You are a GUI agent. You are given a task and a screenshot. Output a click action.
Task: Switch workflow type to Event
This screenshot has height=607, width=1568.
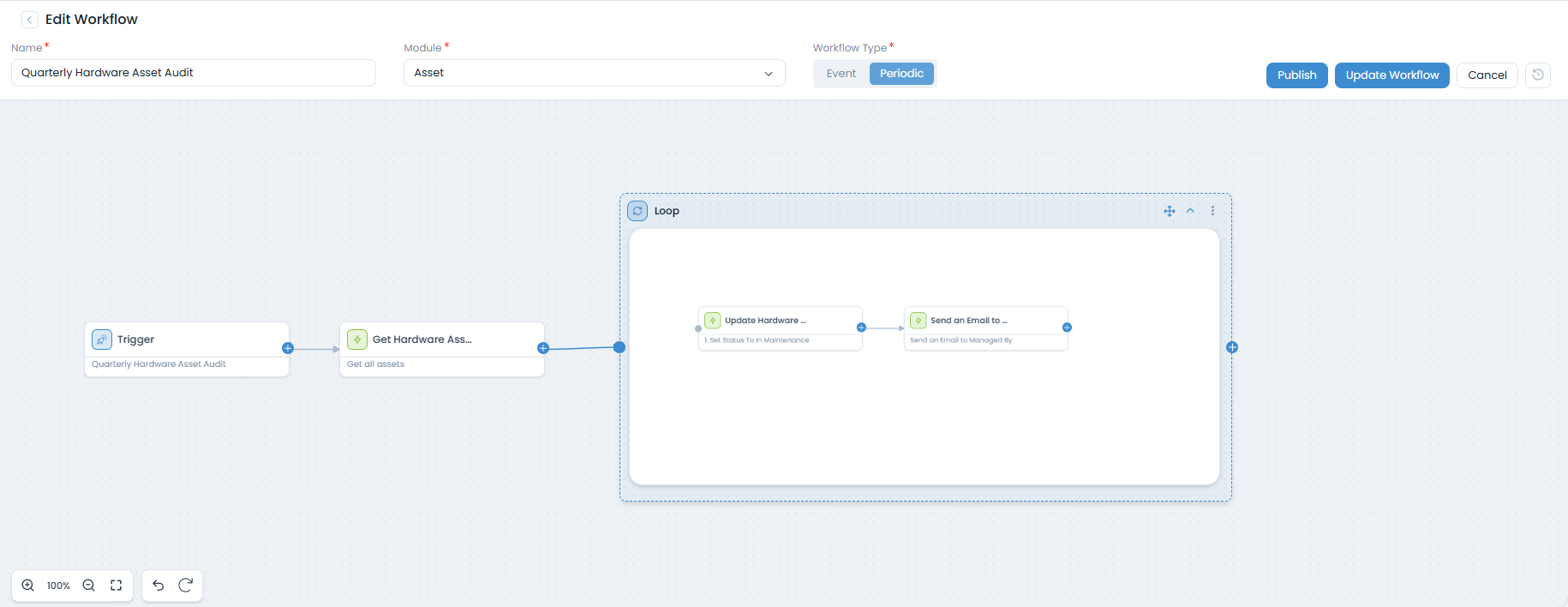(841, 74)
